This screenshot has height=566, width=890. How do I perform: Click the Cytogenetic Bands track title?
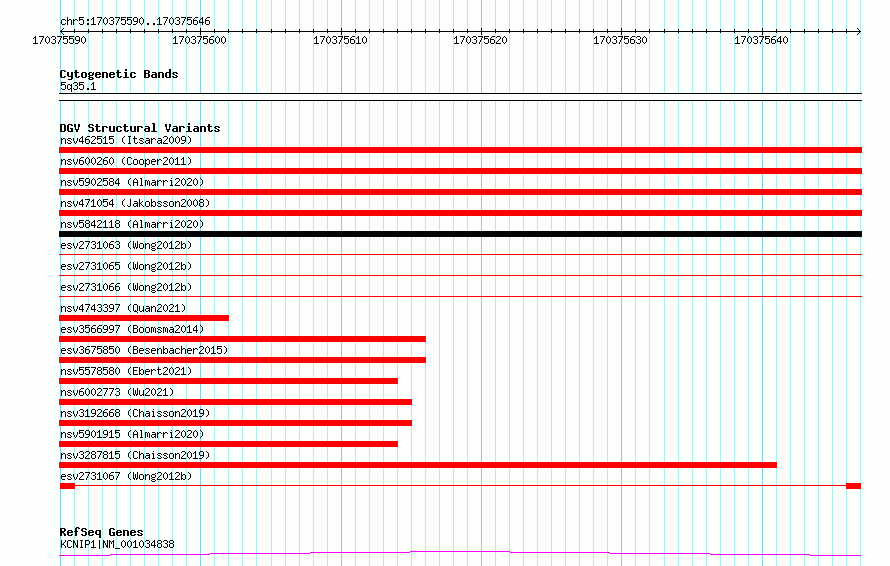pyautogui.click(x=119, y=74)
